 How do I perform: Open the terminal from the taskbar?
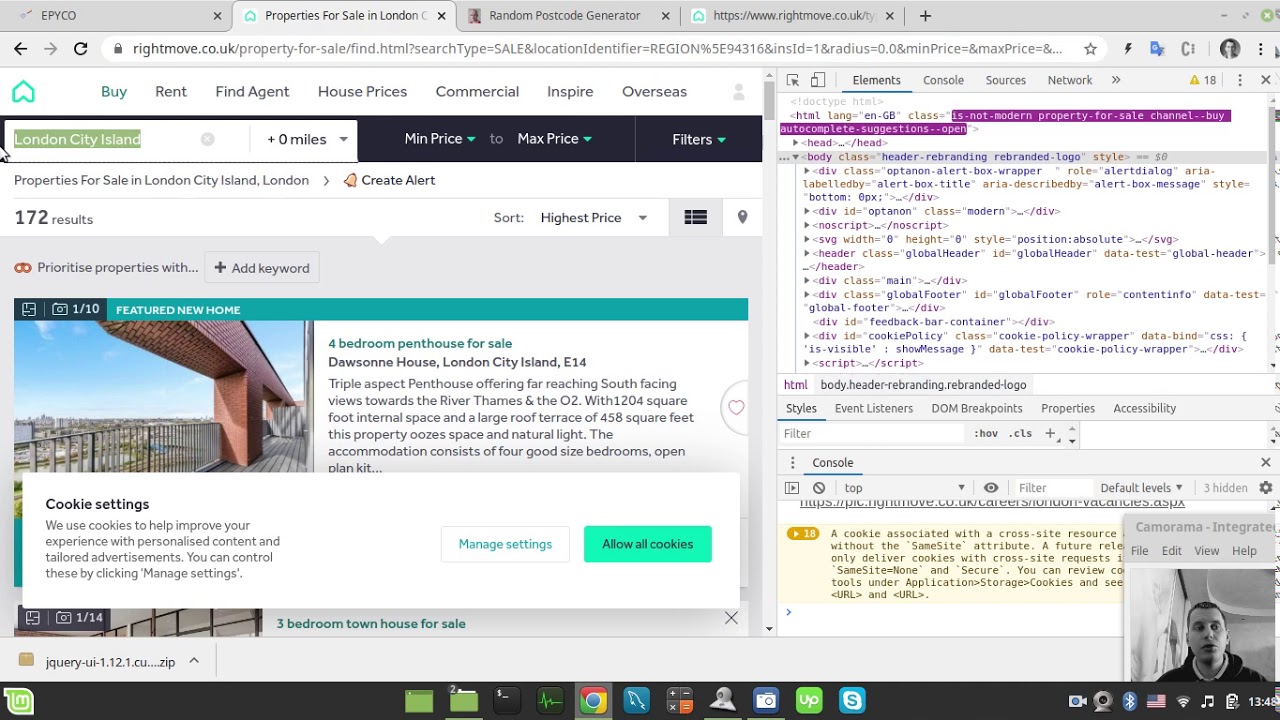[505, 701]
